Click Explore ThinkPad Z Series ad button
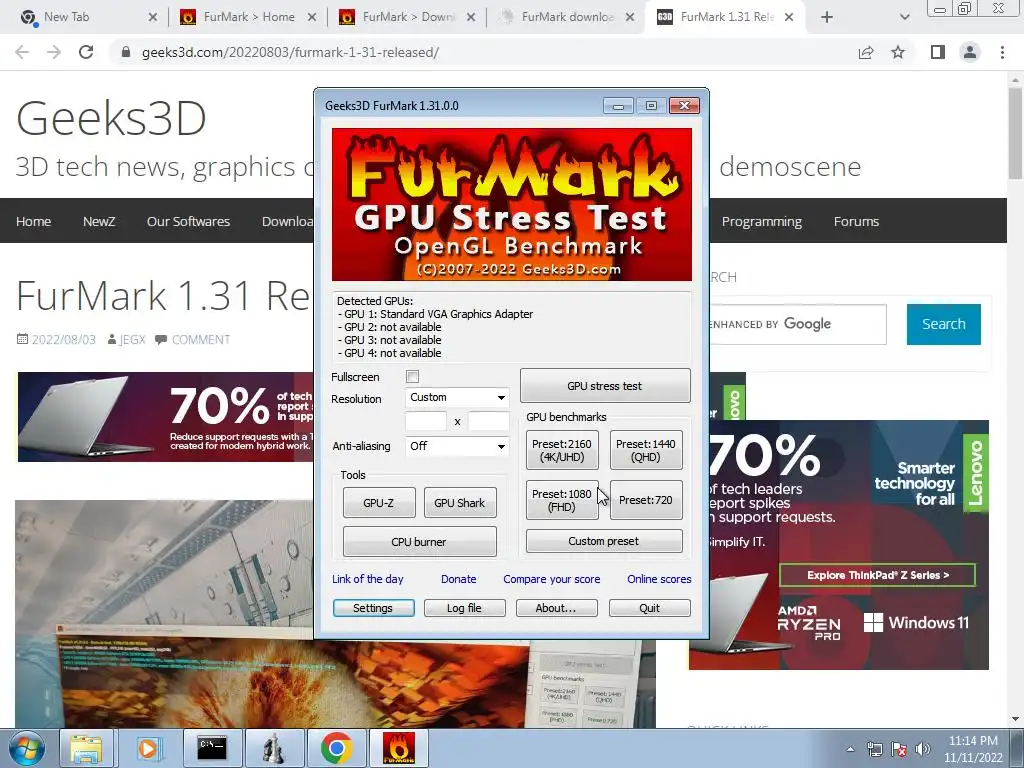Viewport: 1024px width, 768px height. (877, 575)
